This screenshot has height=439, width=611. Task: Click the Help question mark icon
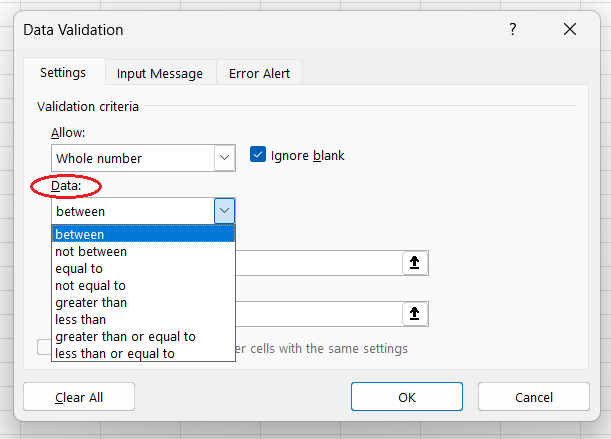[513, 29]
